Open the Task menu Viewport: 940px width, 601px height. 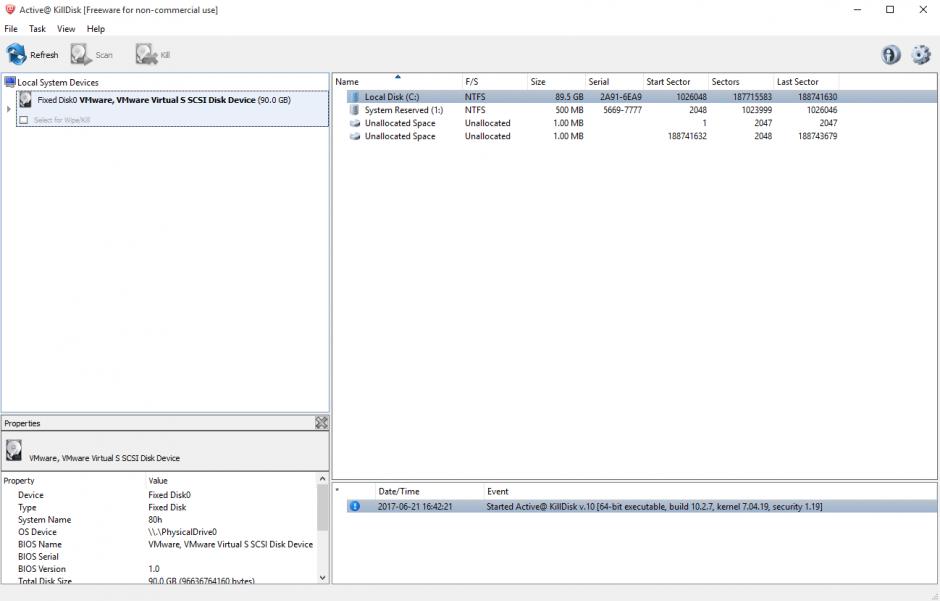point(37,29)
